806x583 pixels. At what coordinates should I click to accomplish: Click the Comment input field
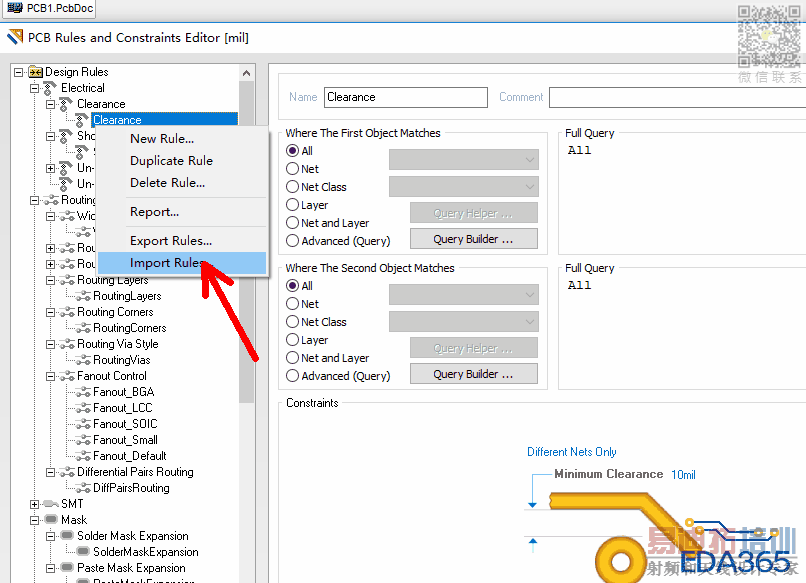click(x=677, y=97)
